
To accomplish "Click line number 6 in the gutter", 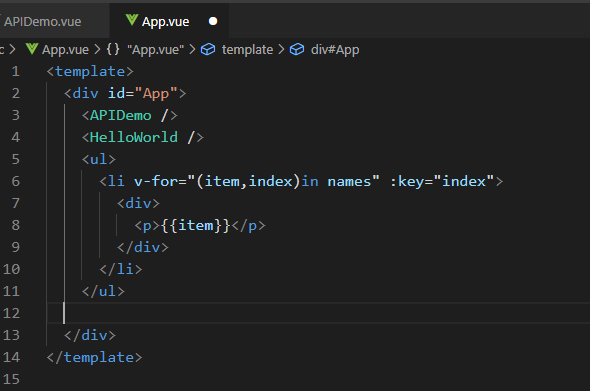I will (15, 181).
